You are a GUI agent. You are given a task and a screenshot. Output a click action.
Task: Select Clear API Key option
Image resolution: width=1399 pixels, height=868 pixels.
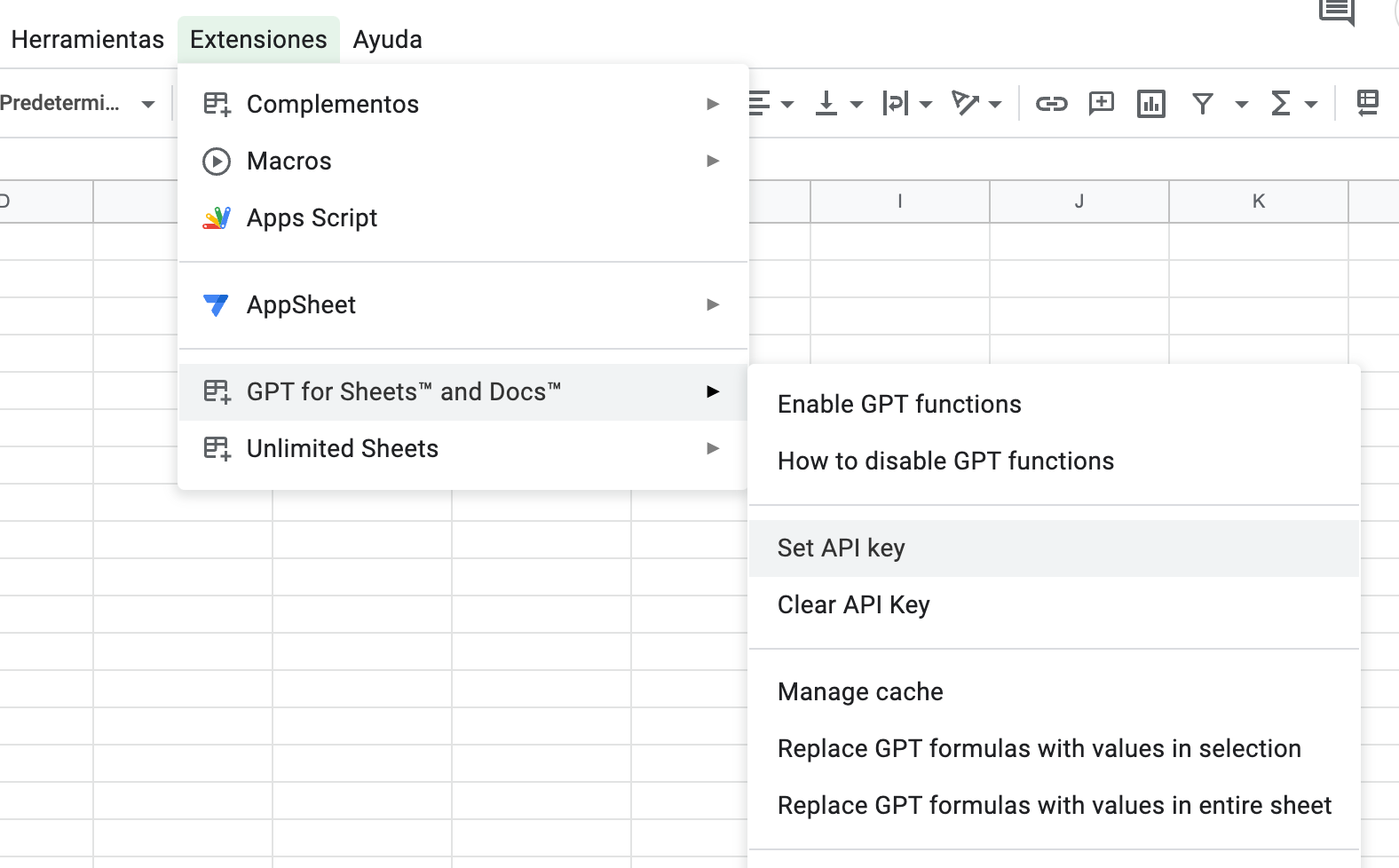(x=1055, y=604)
